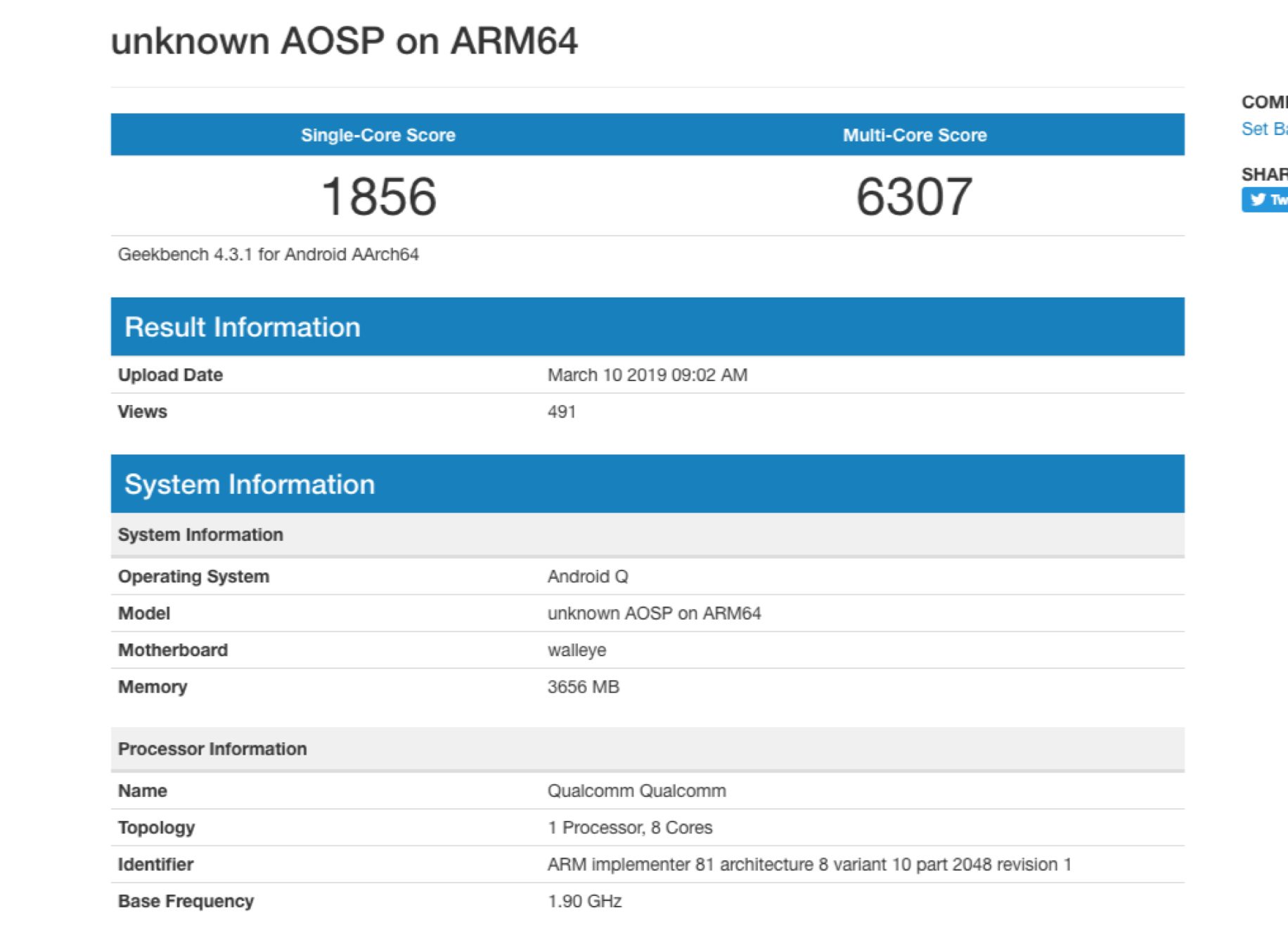Click the Topology value 1 Processor, 8 Cores
The image size is (1288, 946).
point(630,828)
